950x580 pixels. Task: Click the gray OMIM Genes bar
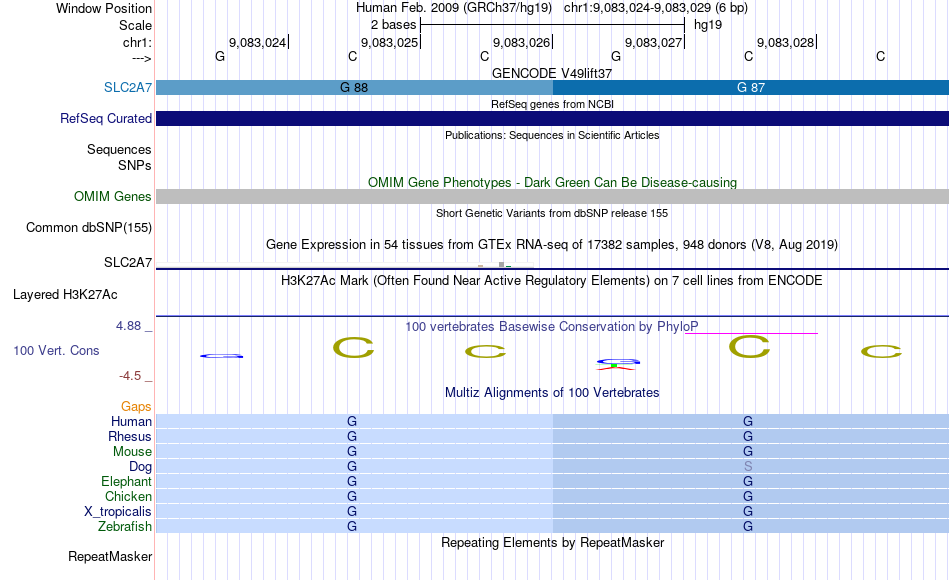pos(553,196)
